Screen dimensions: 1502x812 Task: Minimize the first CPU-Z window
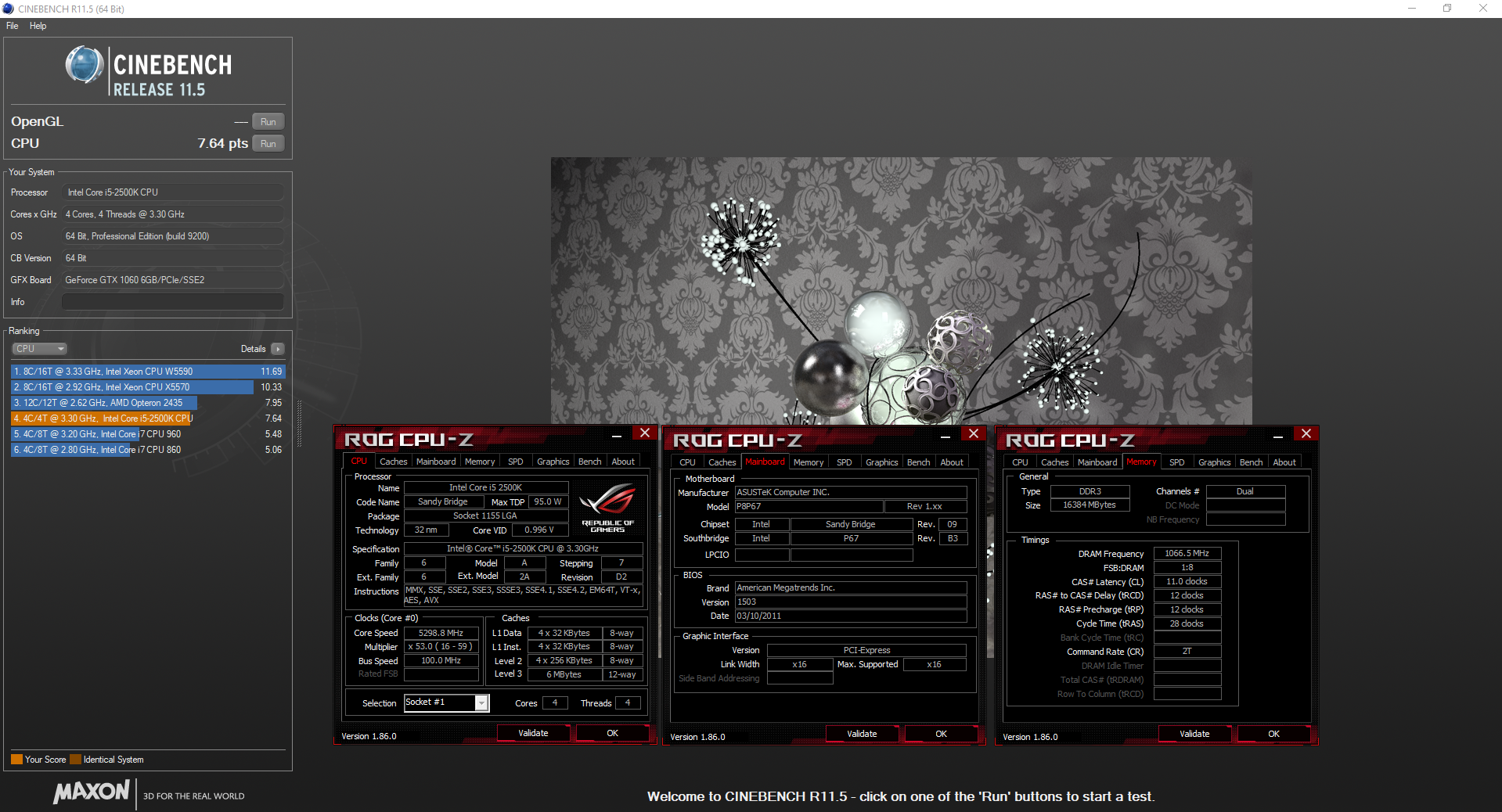tap(617, 435)
